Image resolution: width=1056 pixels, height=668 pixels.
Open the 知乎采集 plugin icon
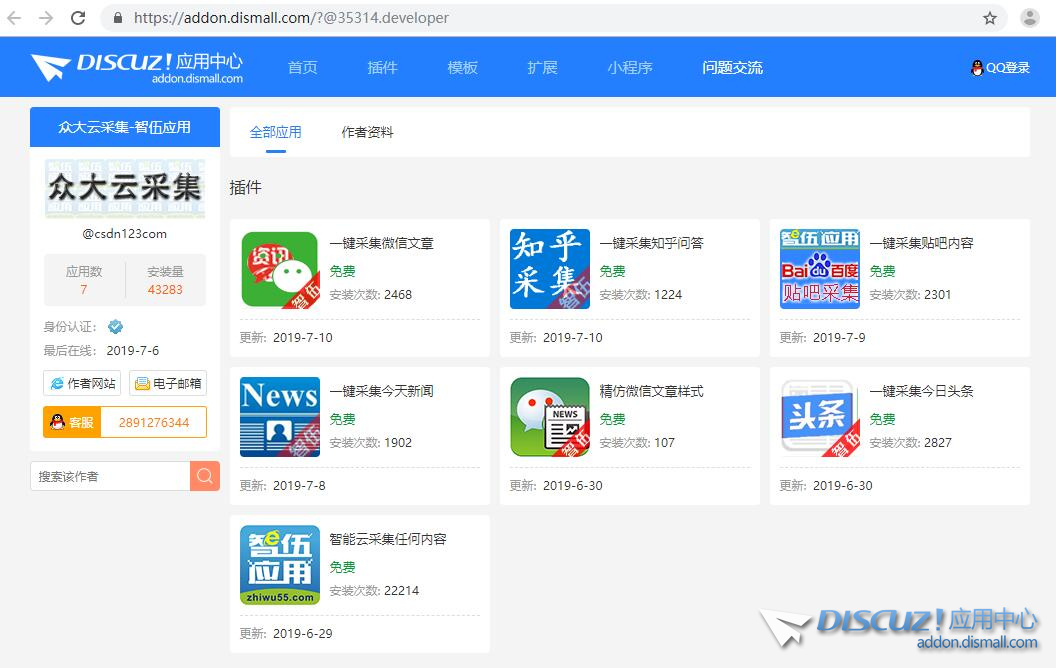pyautogui.click(x=550, y=269)
